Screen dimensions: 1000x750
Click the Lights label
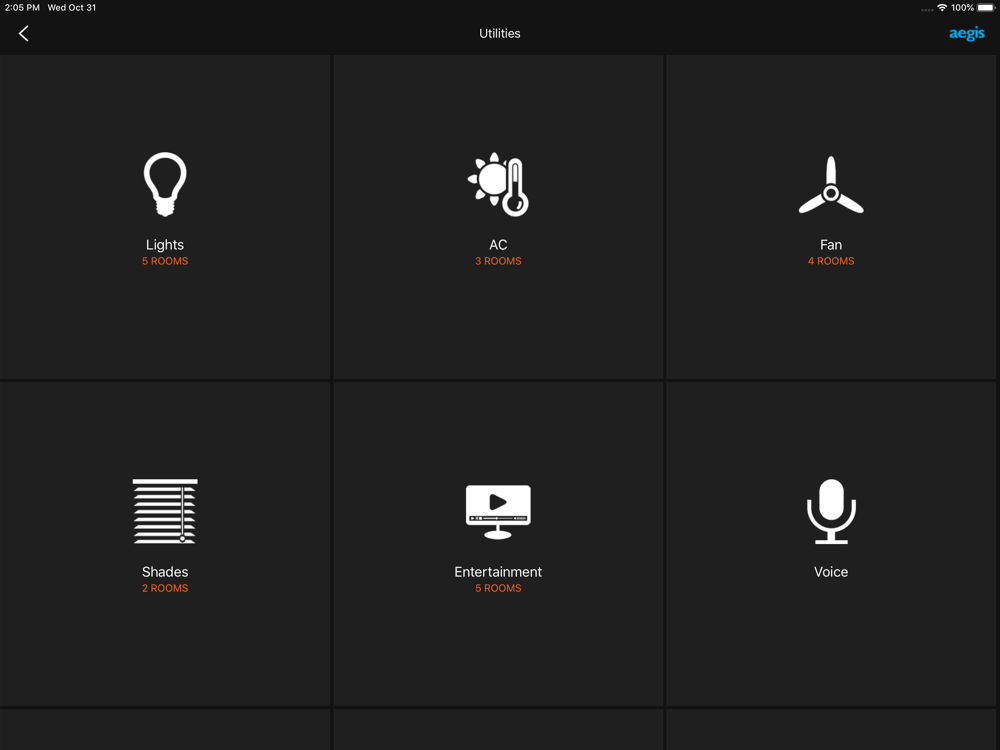(165, 245)
